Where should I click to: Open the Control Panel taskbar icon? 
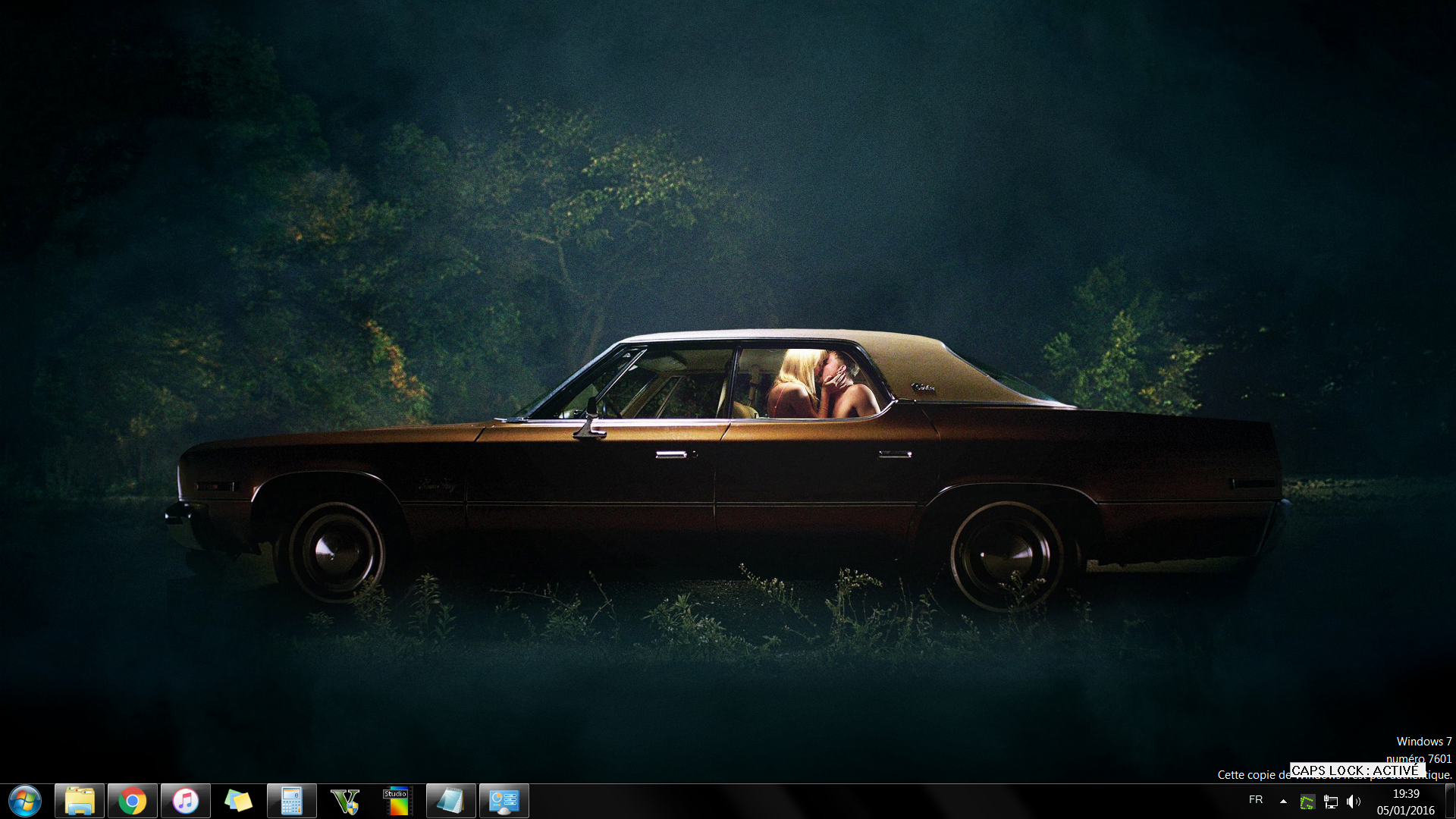(x=504, y=801)
